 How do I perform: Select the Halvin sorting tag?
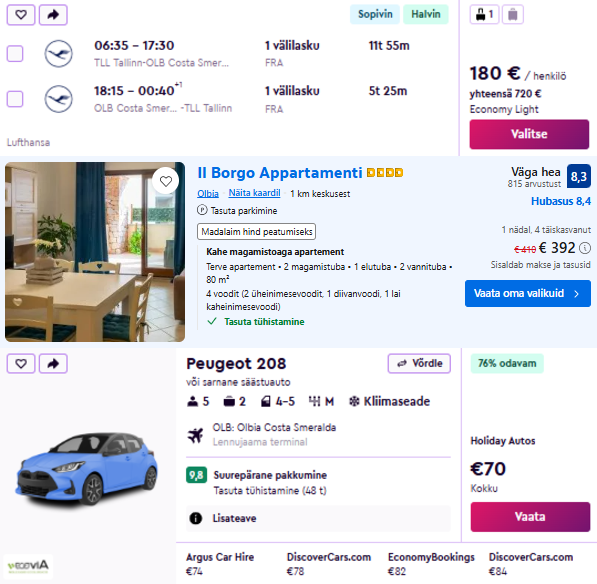[x=426, y=14]
